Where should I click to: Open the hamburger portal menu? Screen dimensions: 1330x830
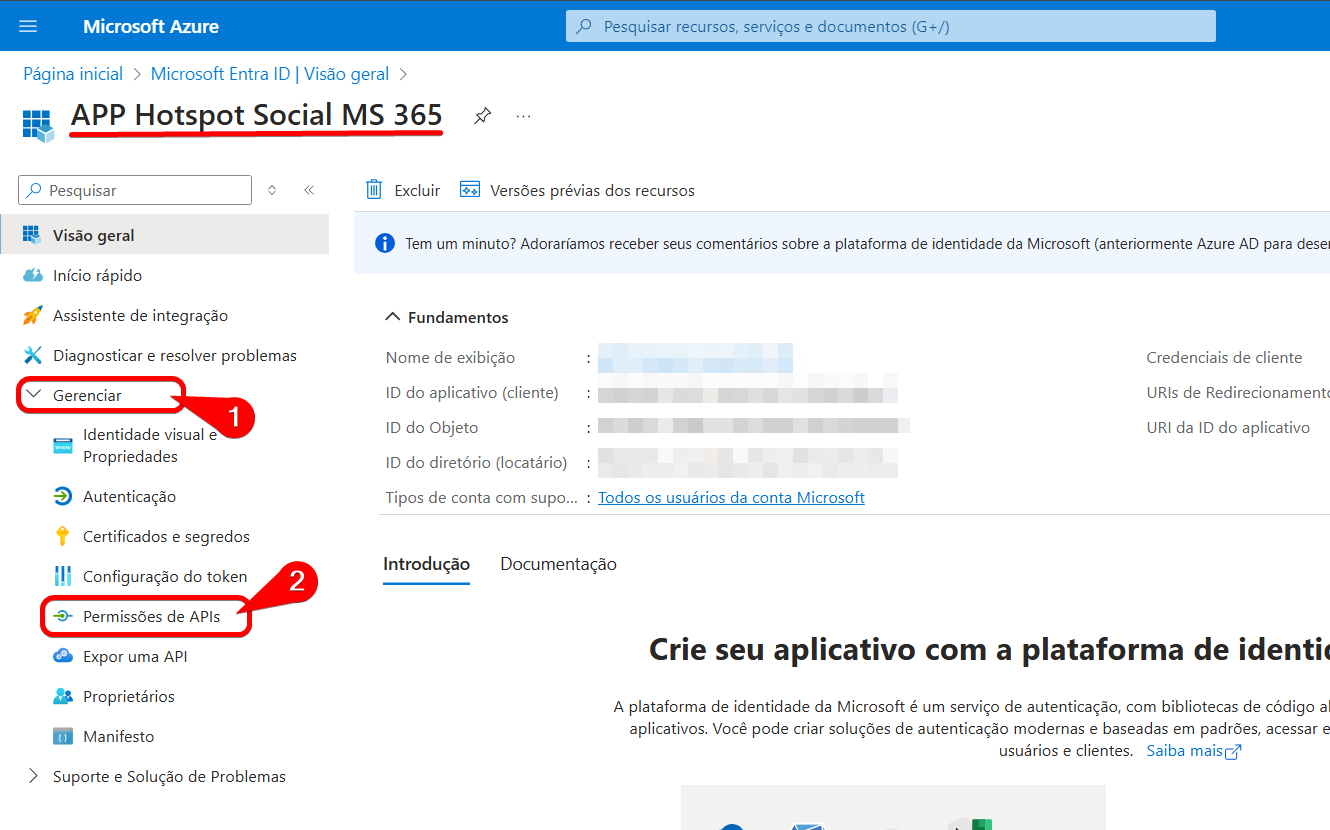(28, 26)
